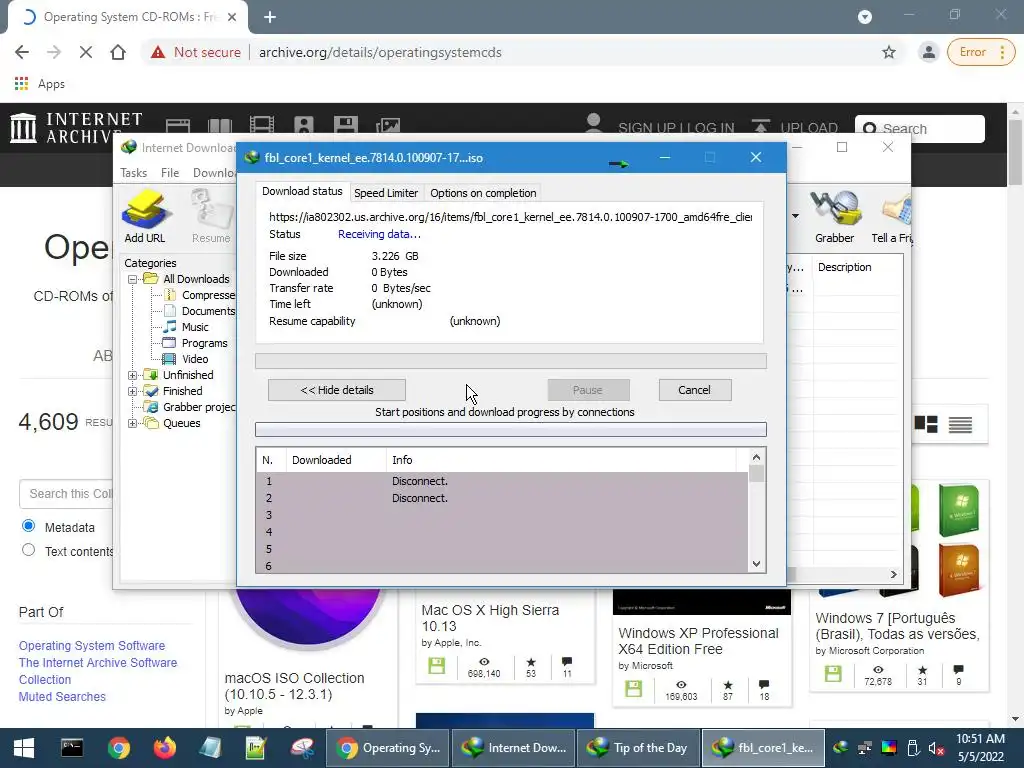The image size is (1024, 768).
Task: Click the Tell a Friend icon in IDM
Action: pos(892,216)
